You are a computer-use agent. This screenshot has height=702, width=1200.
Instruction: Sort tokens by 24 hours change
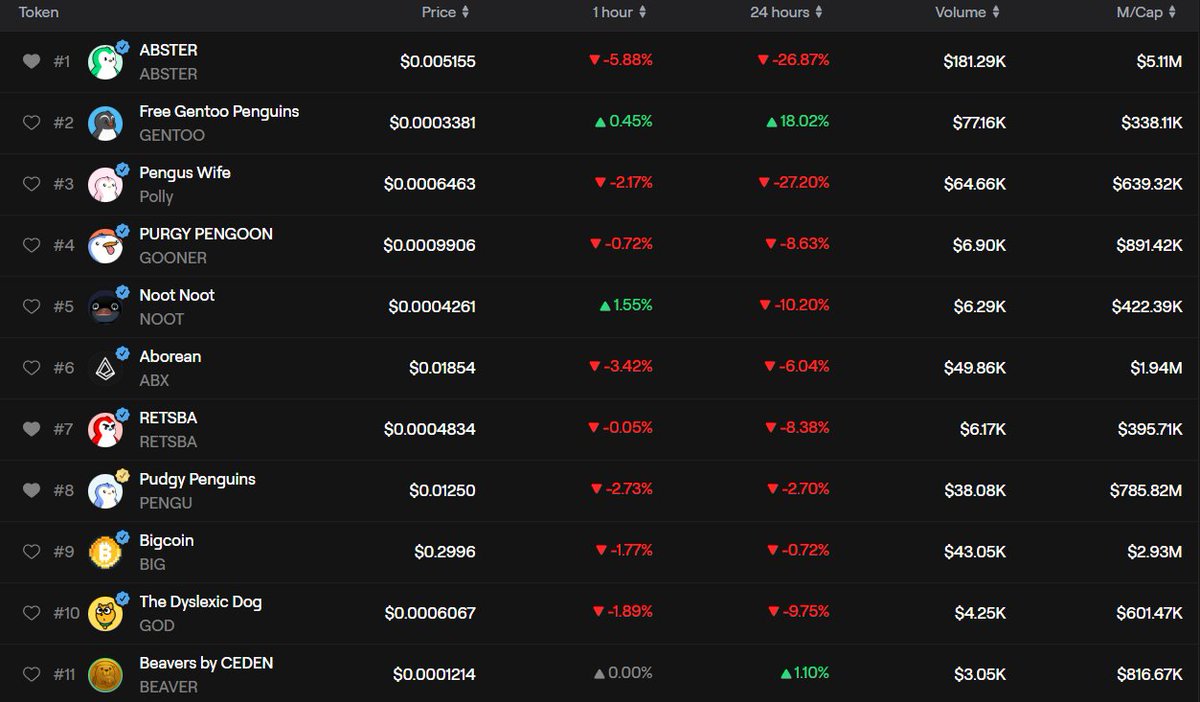pos(786,12)
